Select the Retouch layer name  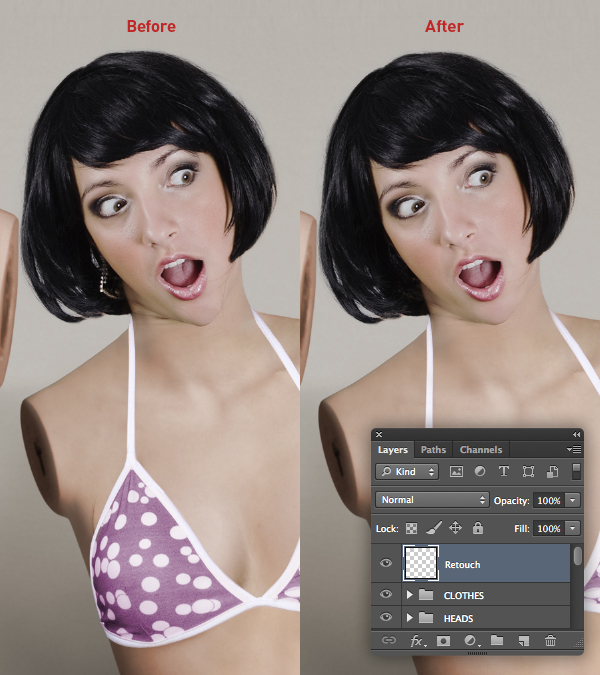click(462, 564)
